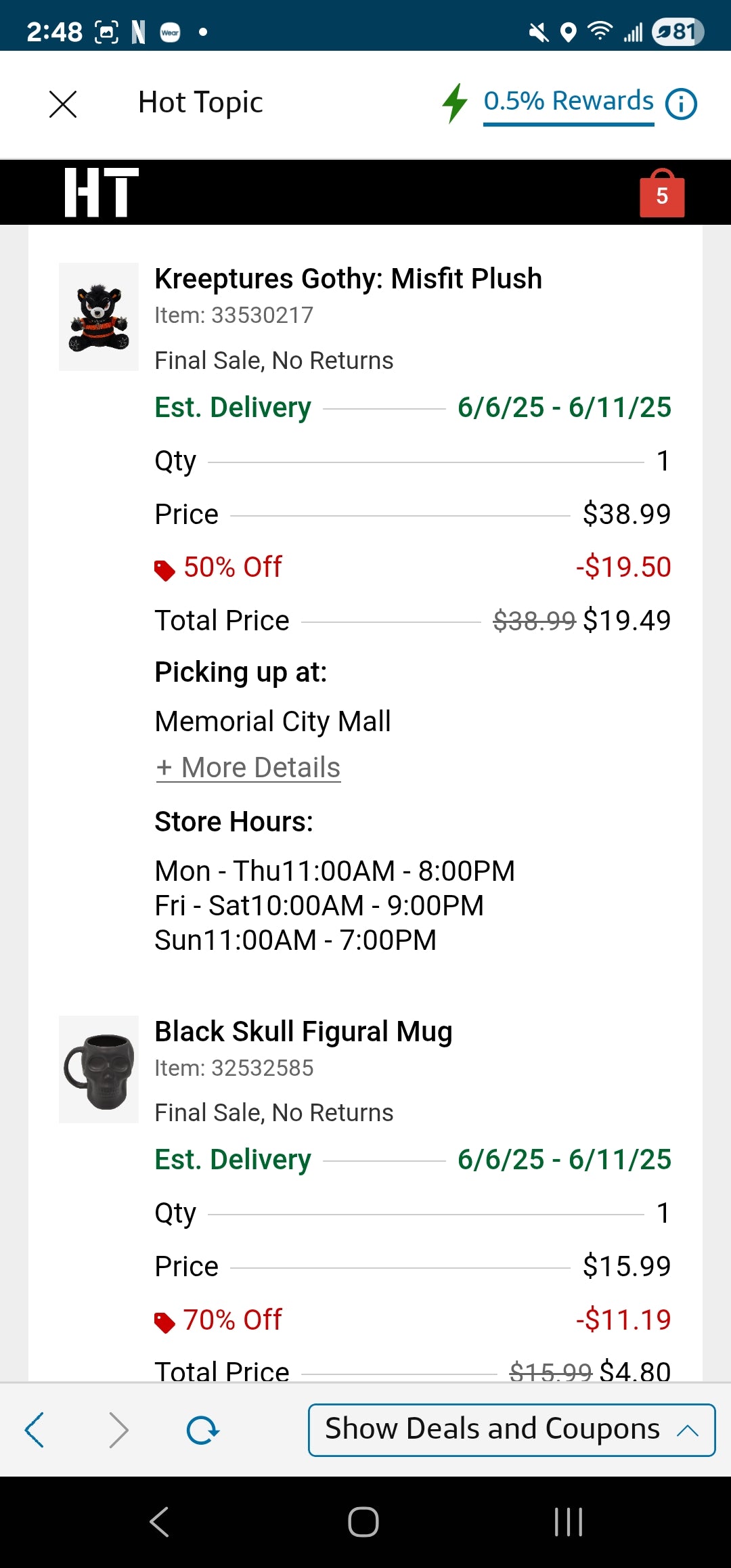Close the Hot Topic in-app browser
Viewport: 731px width, 1568px height.
[x=63, y=104]
